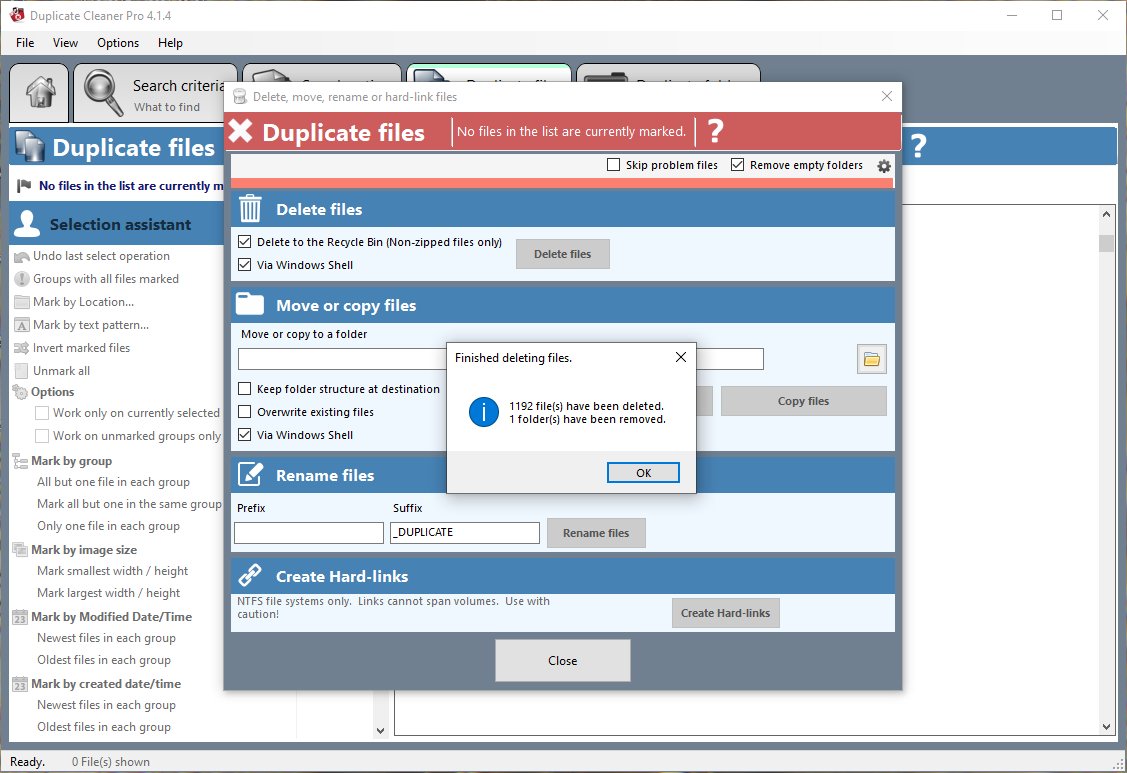This screenshot has width=1127, height=773.
Task: Click the Mark by Modified Date/Time calendar icon
Action: coord(20,617)
